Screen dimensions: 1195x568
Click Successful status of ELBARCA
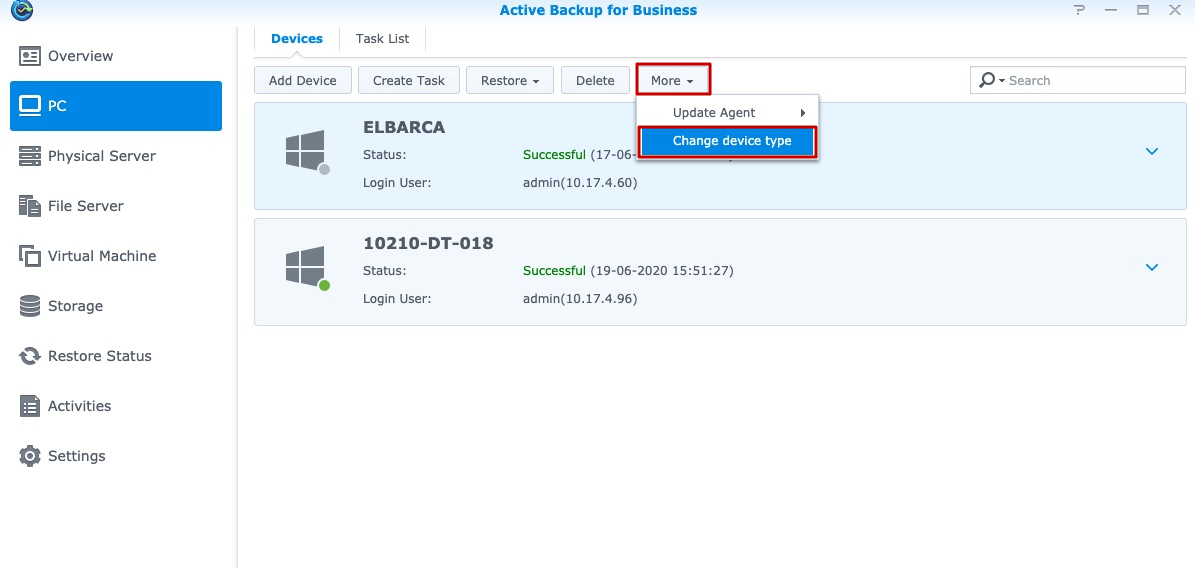click(555, 155)
